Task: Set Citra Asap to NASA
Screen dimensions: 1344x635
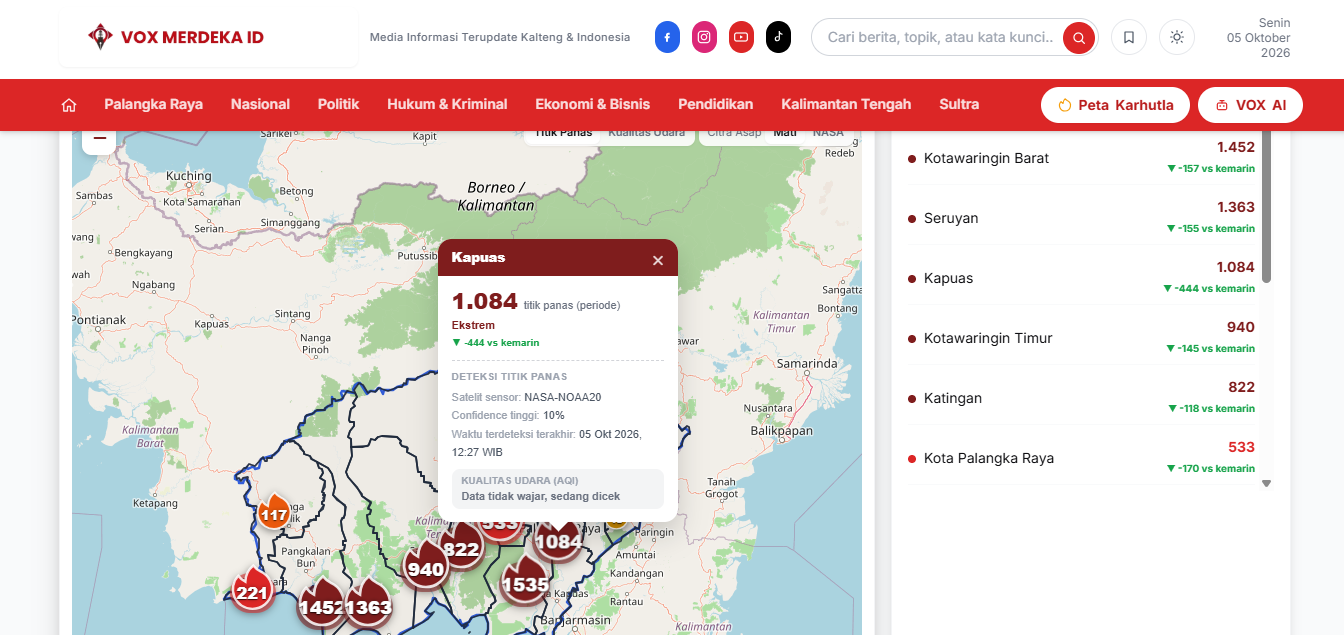Action: point(828,133)
